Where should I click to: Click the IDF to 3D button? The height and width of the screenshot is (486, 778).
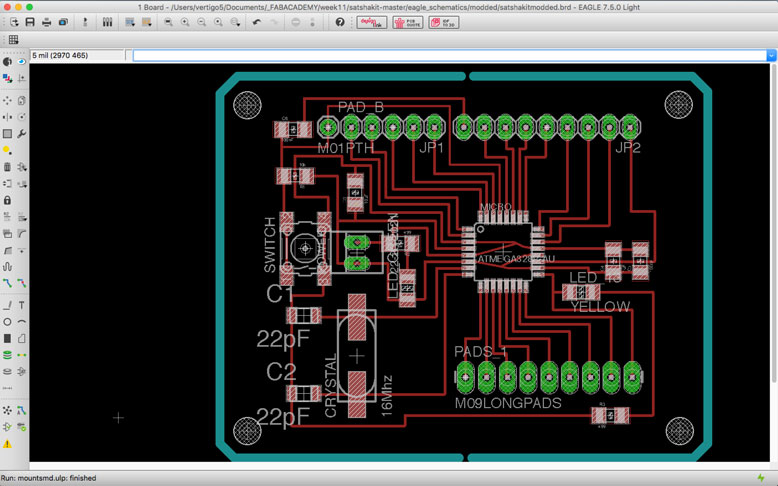(444, 22)
